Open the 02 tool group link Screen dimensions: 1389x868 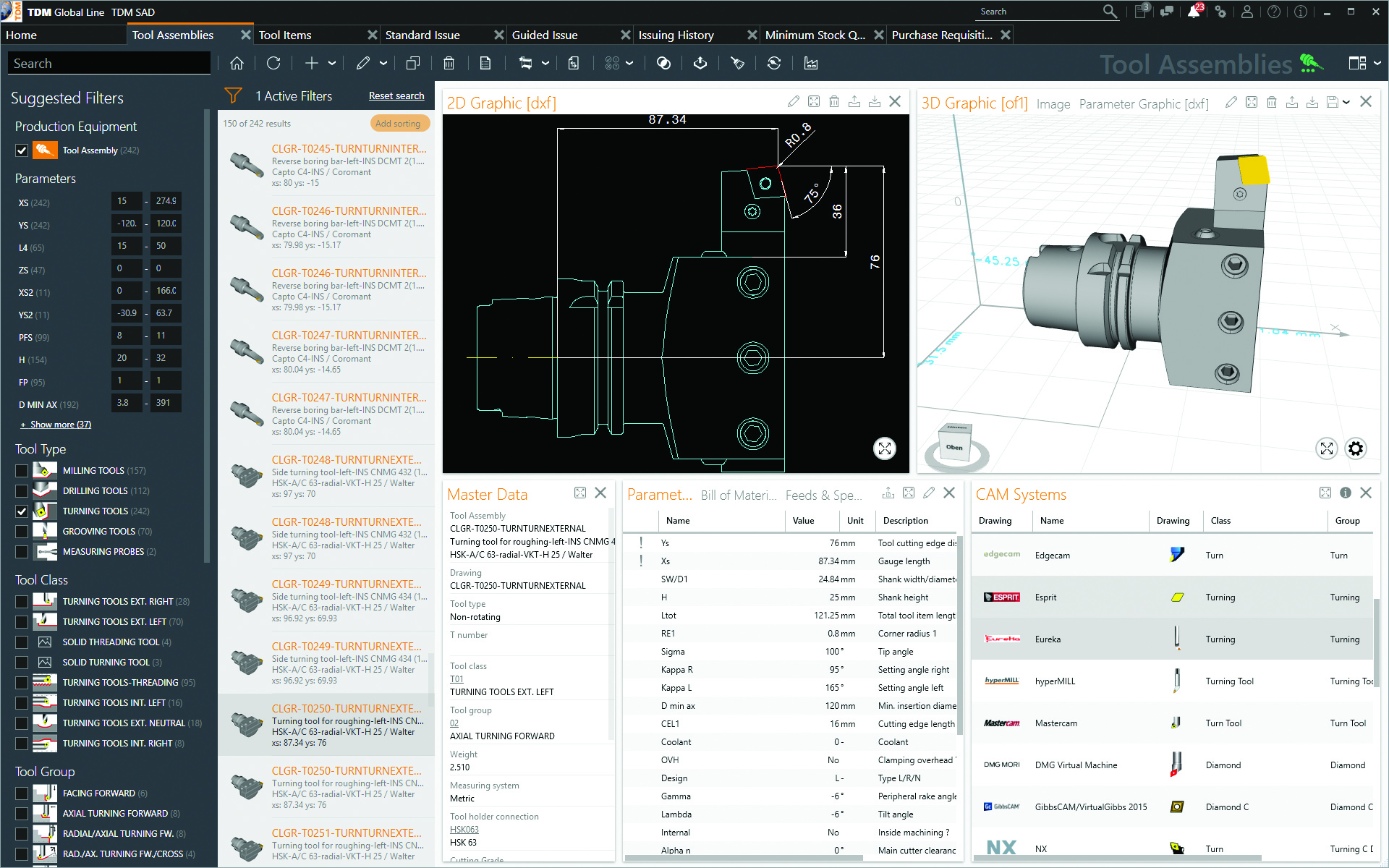tap(454, 723)
